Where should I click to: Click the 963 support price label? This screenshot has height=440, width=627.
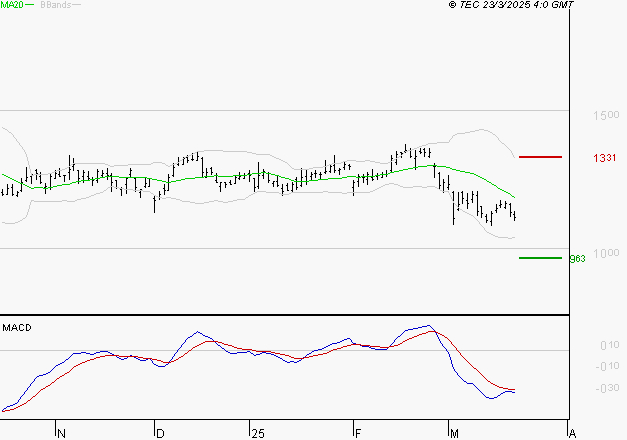576,259
